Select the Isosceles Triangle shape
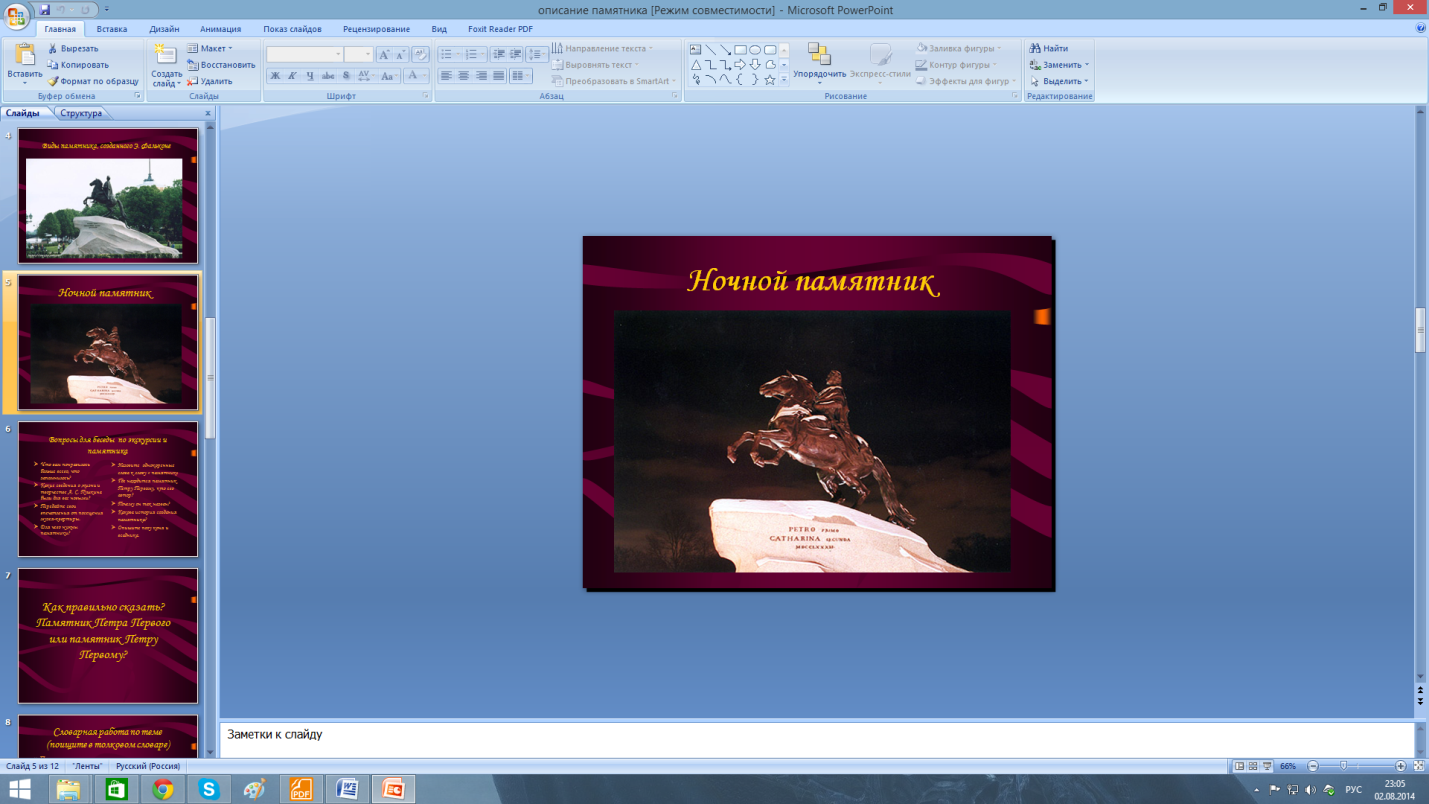 [695, 64]
